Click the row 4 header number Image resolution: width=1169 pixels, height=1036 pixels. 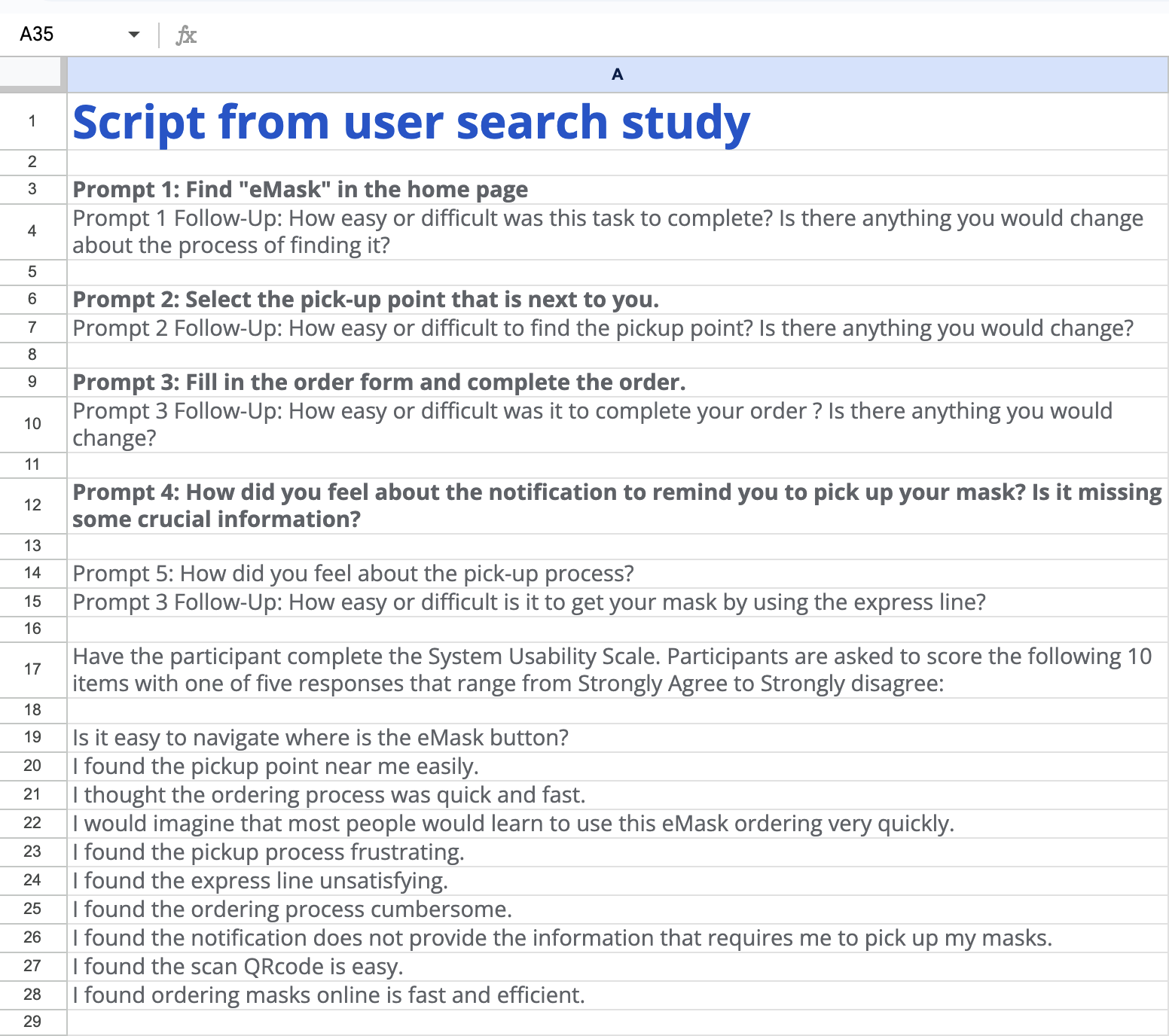click(32, 231)
